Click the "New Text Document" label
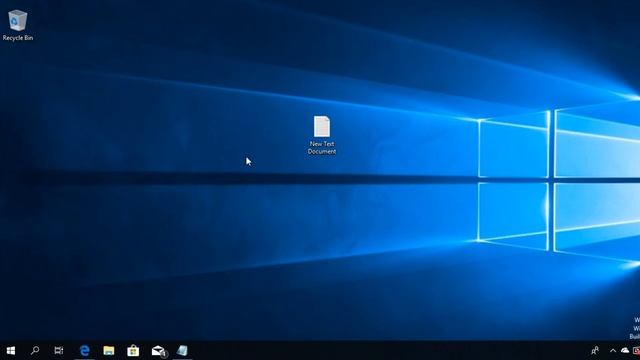The width and height of the screenshot is (640, 360). 322,147
